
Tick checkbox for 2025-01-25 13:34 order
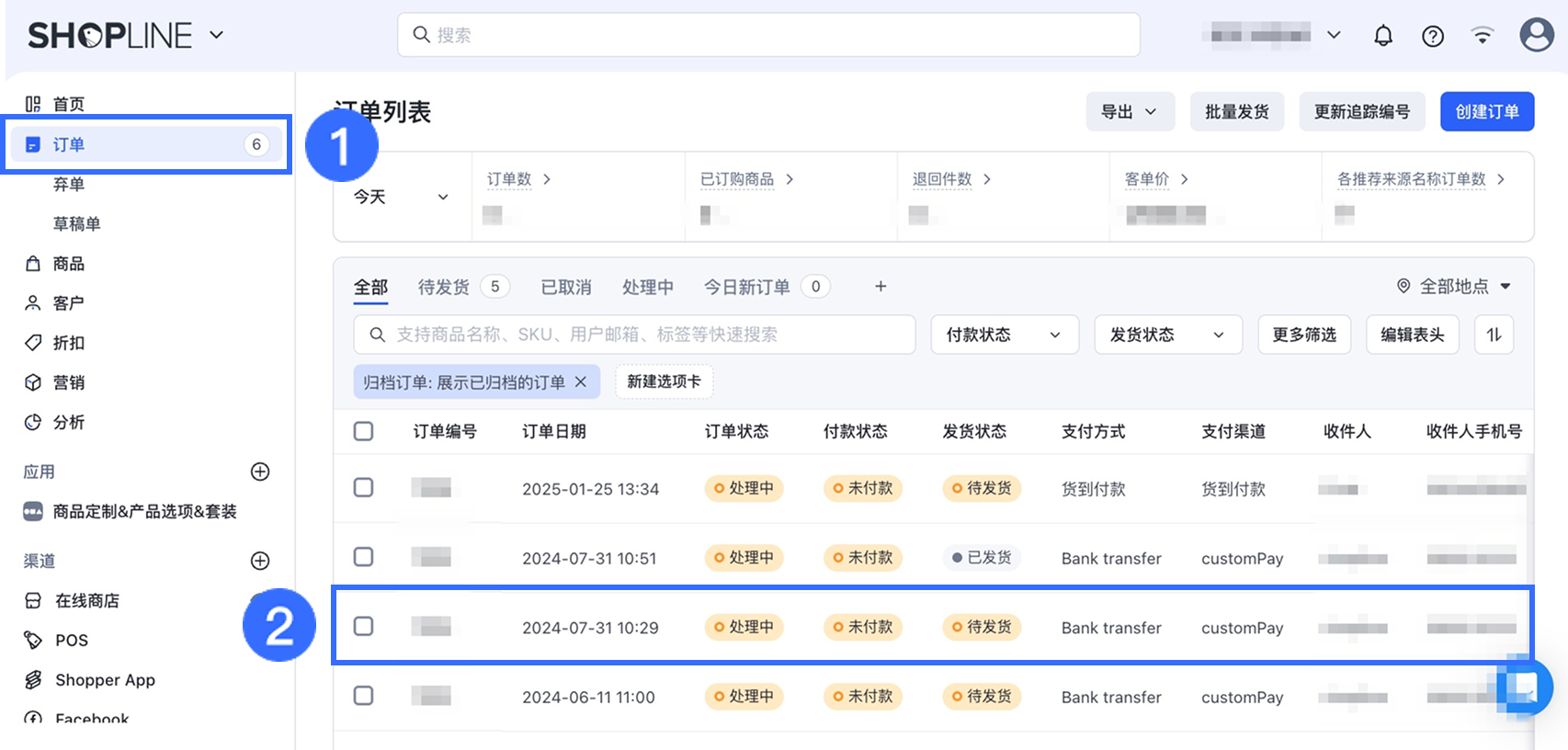click(x=364, y=487)
